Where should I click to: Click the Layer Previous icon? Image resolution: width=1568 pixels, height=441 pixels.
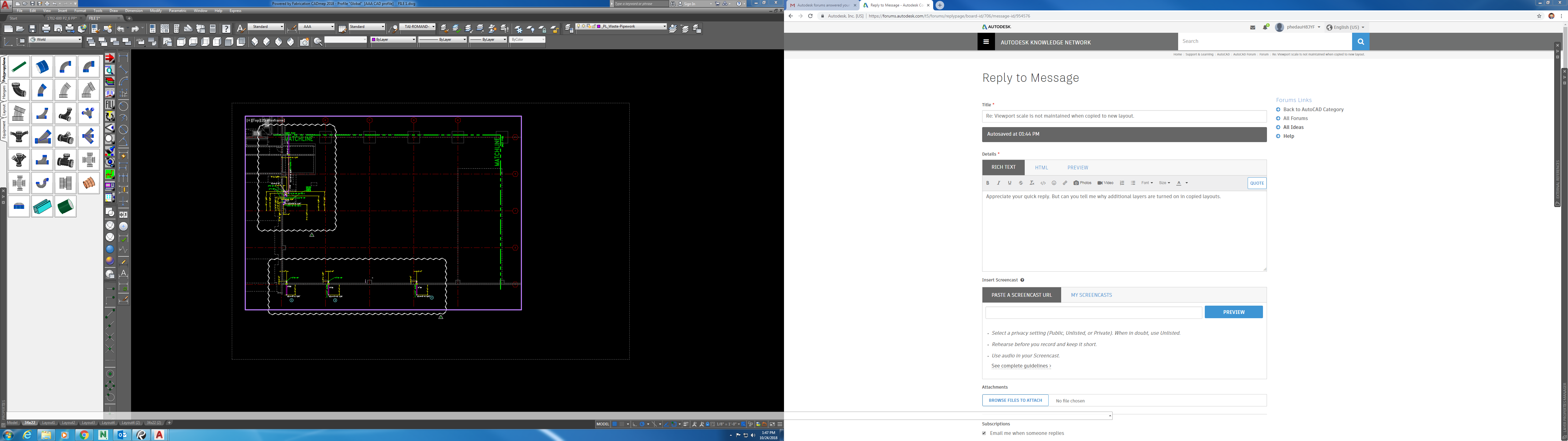[685, 28]
